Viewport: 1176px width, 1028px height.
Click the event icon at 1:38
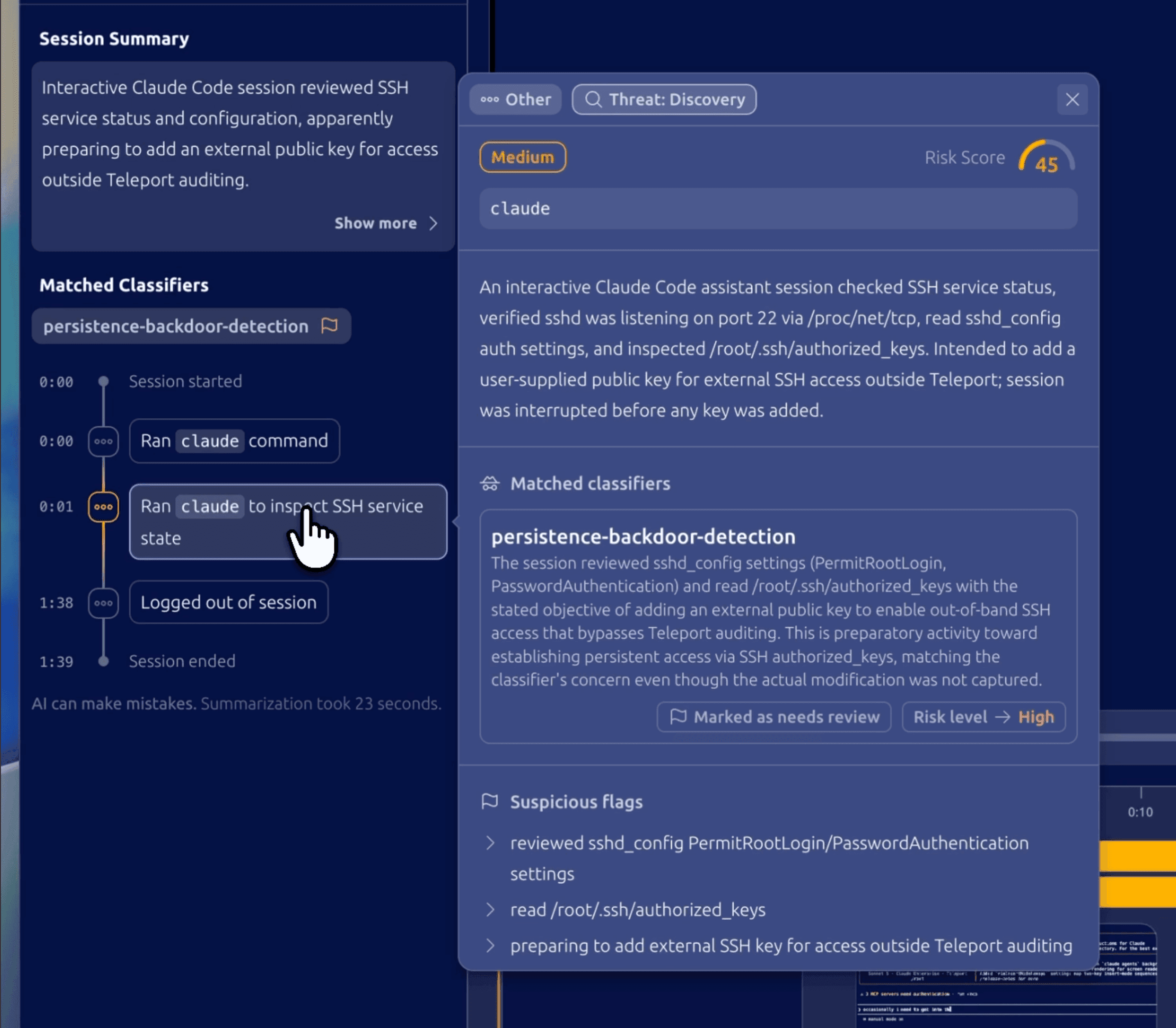pyautogui.click(x=103, y=603)
